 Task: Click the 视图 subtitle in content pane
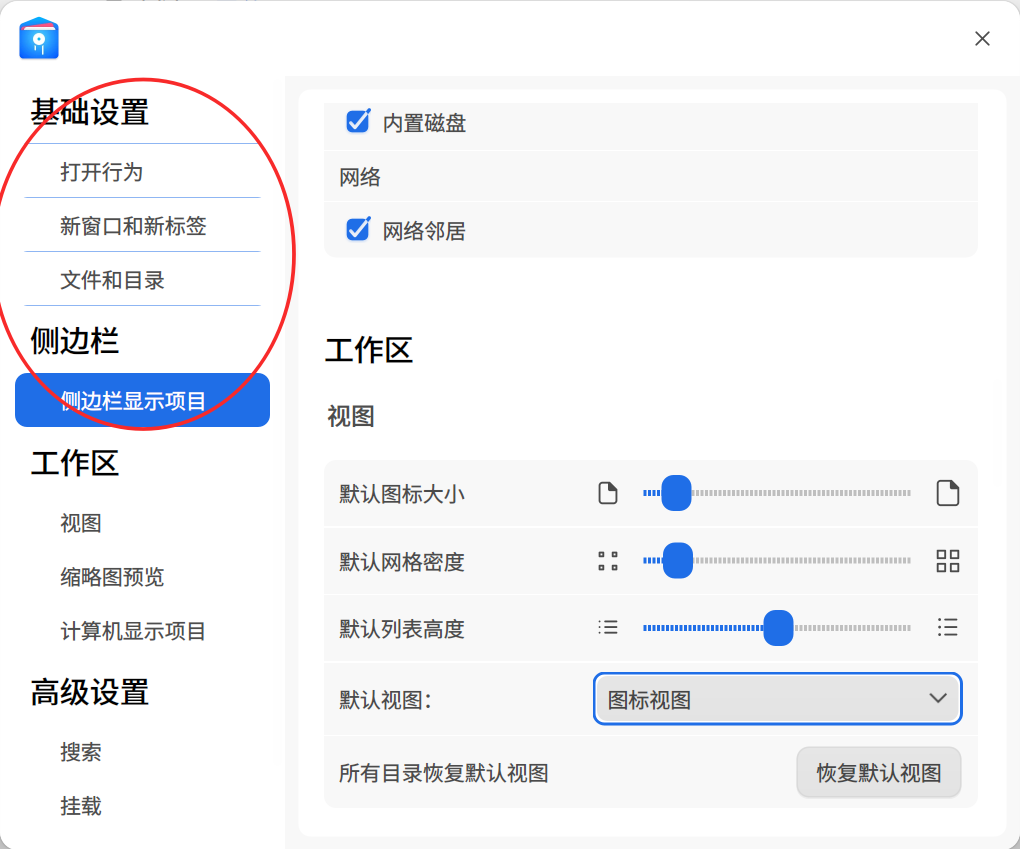point(351,416)
